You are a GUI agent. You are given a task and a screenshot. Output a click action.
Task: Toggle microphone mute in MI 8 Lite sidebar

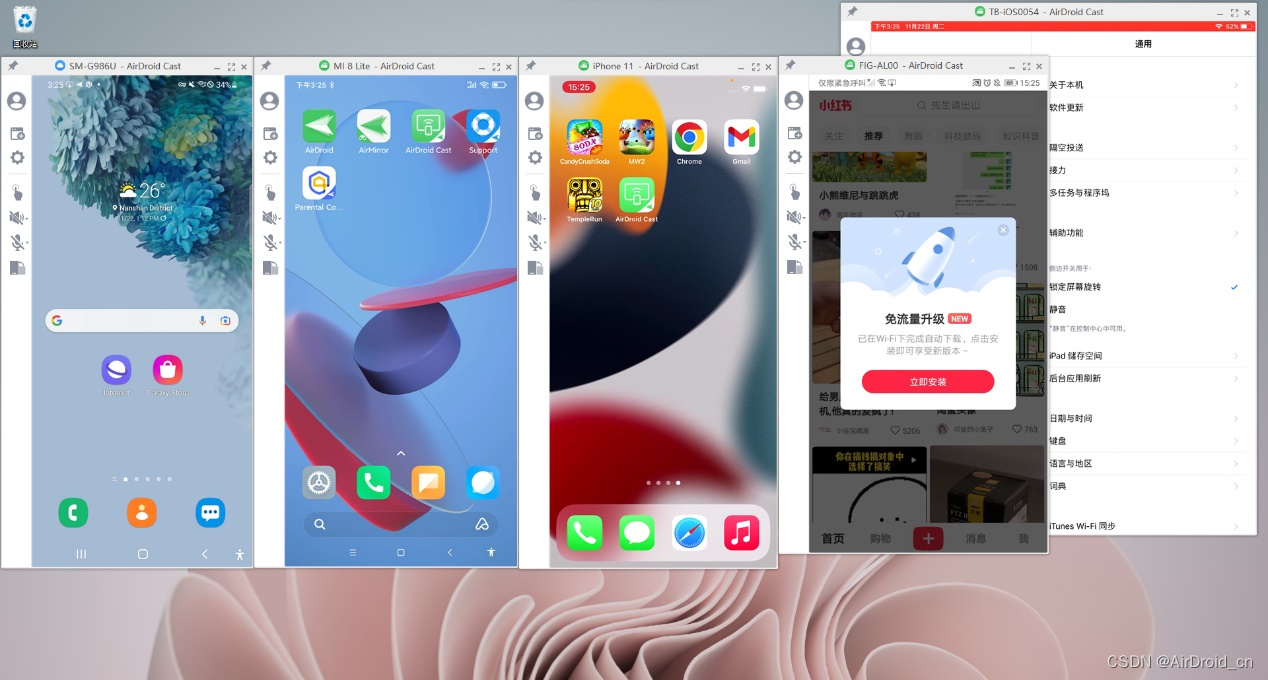tap(270, 242)
